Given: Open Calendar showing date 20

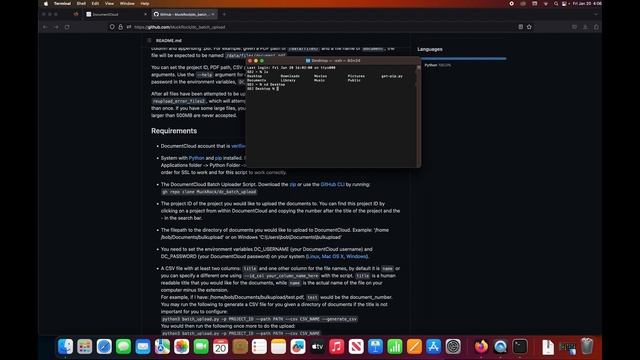Looking at the screenshot, I should (x=220, y=347).
